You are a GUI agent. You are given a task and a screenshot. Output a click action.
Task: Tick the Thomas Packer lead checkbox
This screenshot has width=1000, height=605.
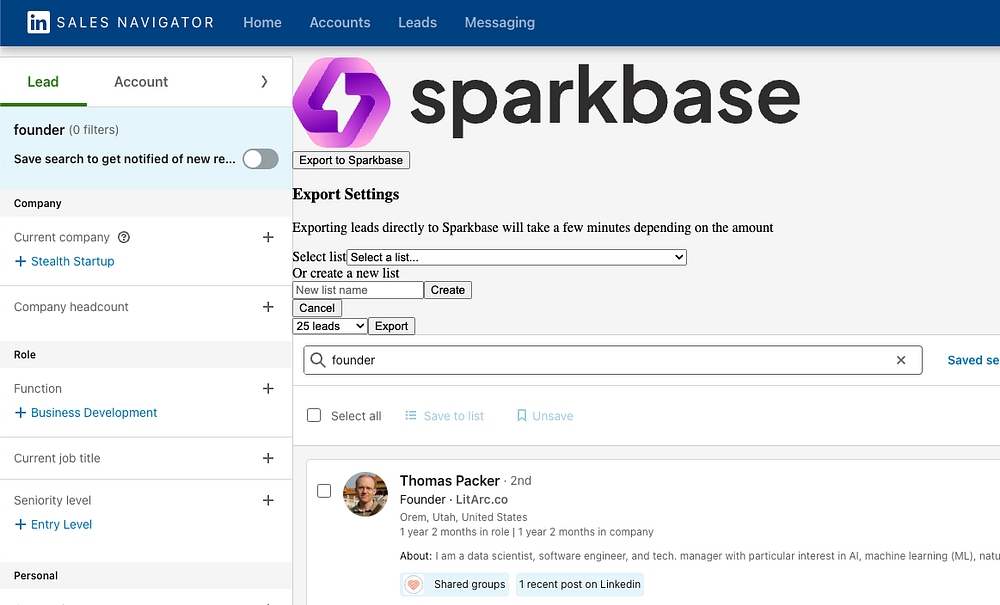324,491
